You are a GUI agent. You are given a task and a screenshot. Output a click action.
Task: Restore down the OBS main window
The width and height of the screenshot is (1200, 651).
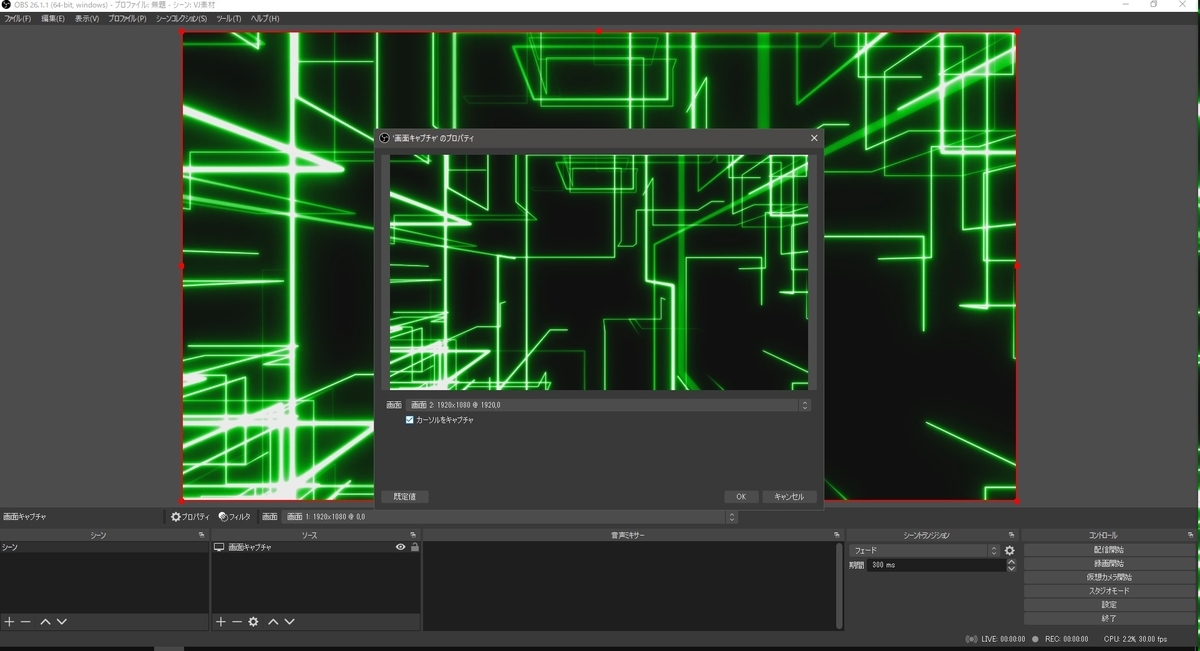1154,5
